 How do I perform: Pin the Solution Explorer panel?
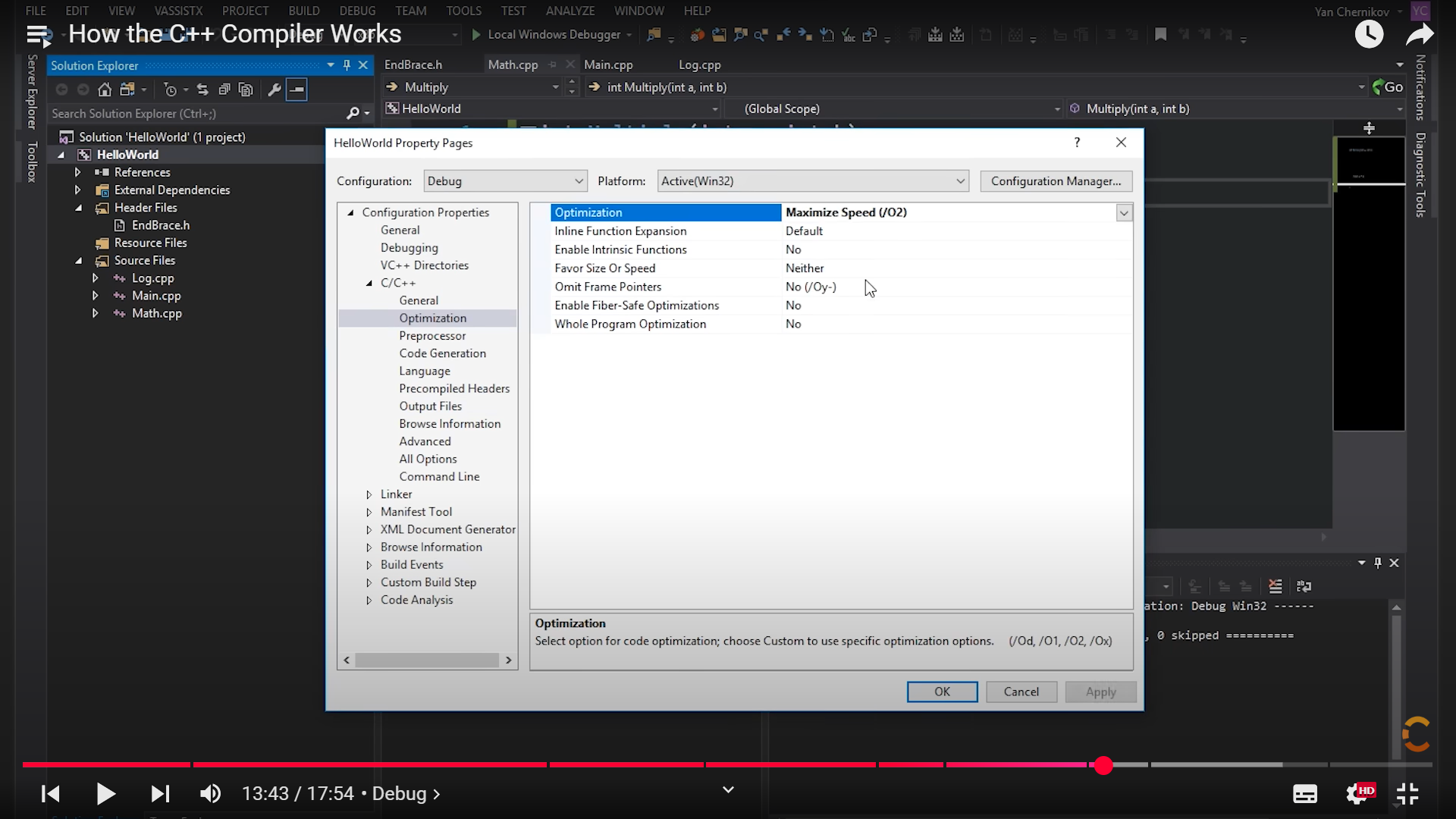347,65
